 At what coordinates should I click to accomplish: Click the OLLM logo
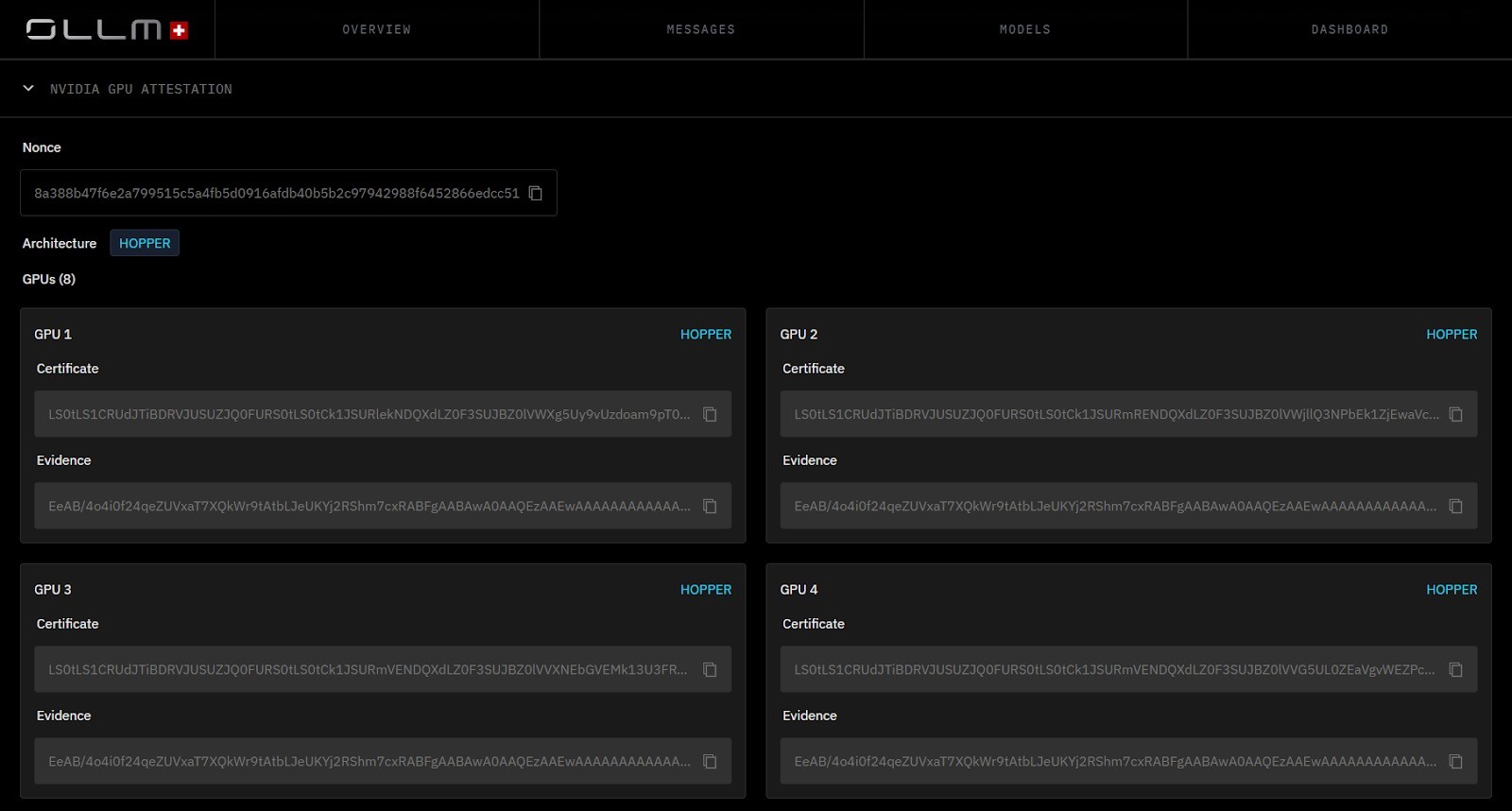pos(107,29)
